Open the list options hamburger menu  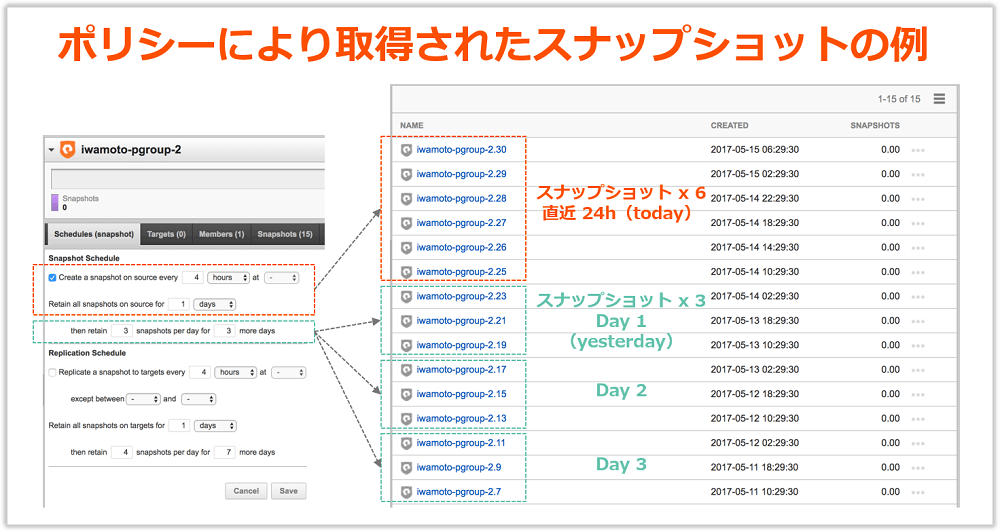[x=939, y=99]
